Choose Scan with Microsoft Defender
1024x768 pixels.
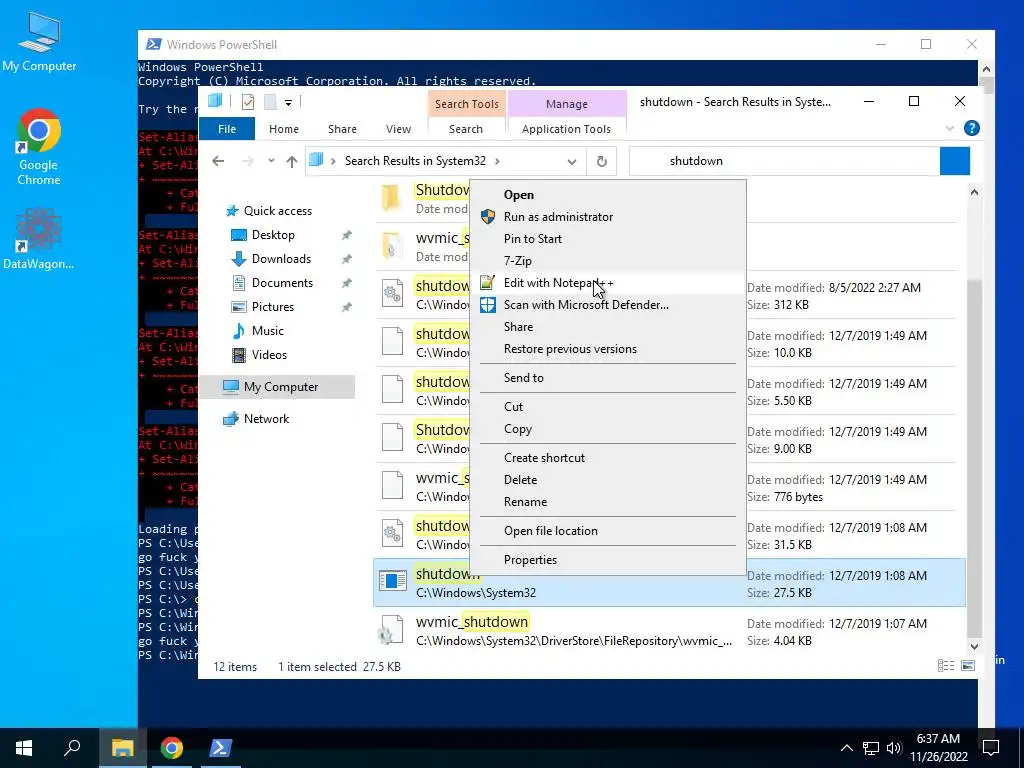608,305
